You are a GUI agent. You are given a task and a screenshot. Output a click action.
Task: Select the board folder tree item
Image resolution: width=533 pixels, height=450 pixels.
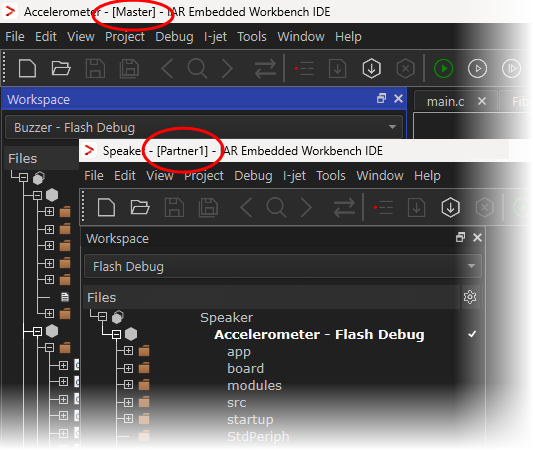[245, 368]
